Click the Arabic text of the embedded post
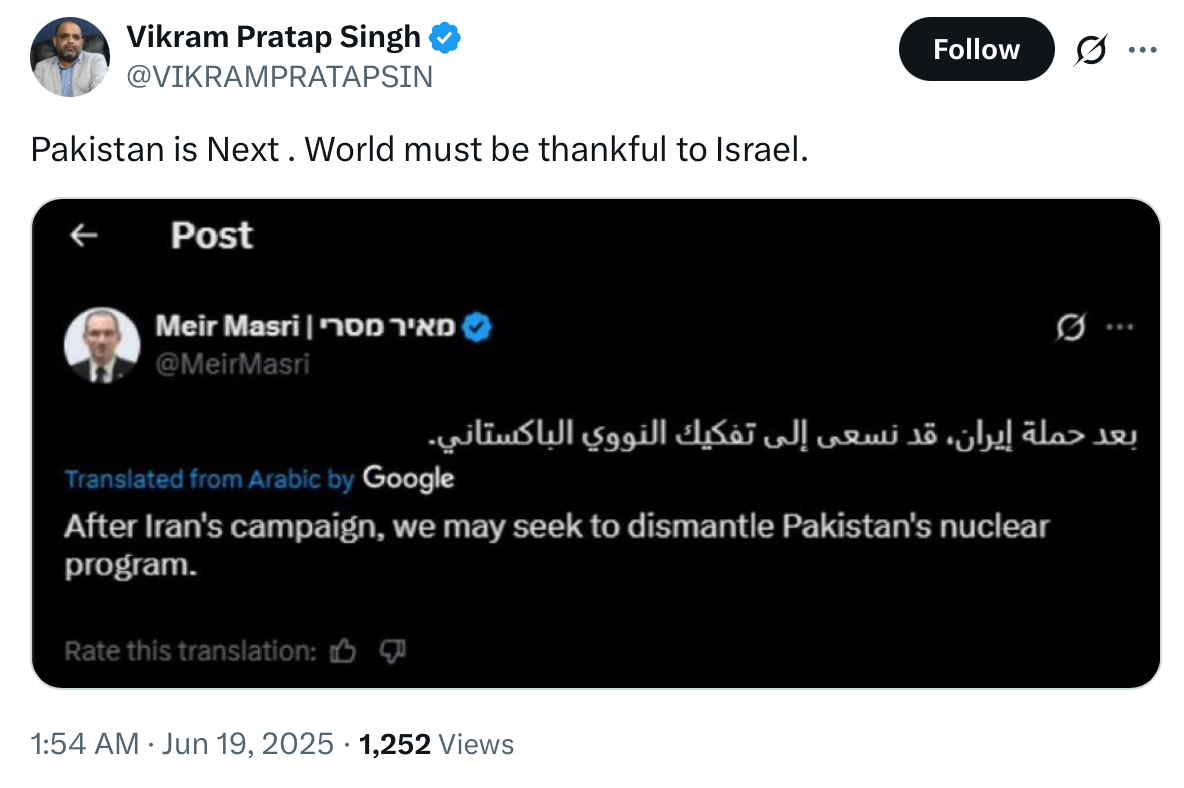 click(x=782, y=434)
